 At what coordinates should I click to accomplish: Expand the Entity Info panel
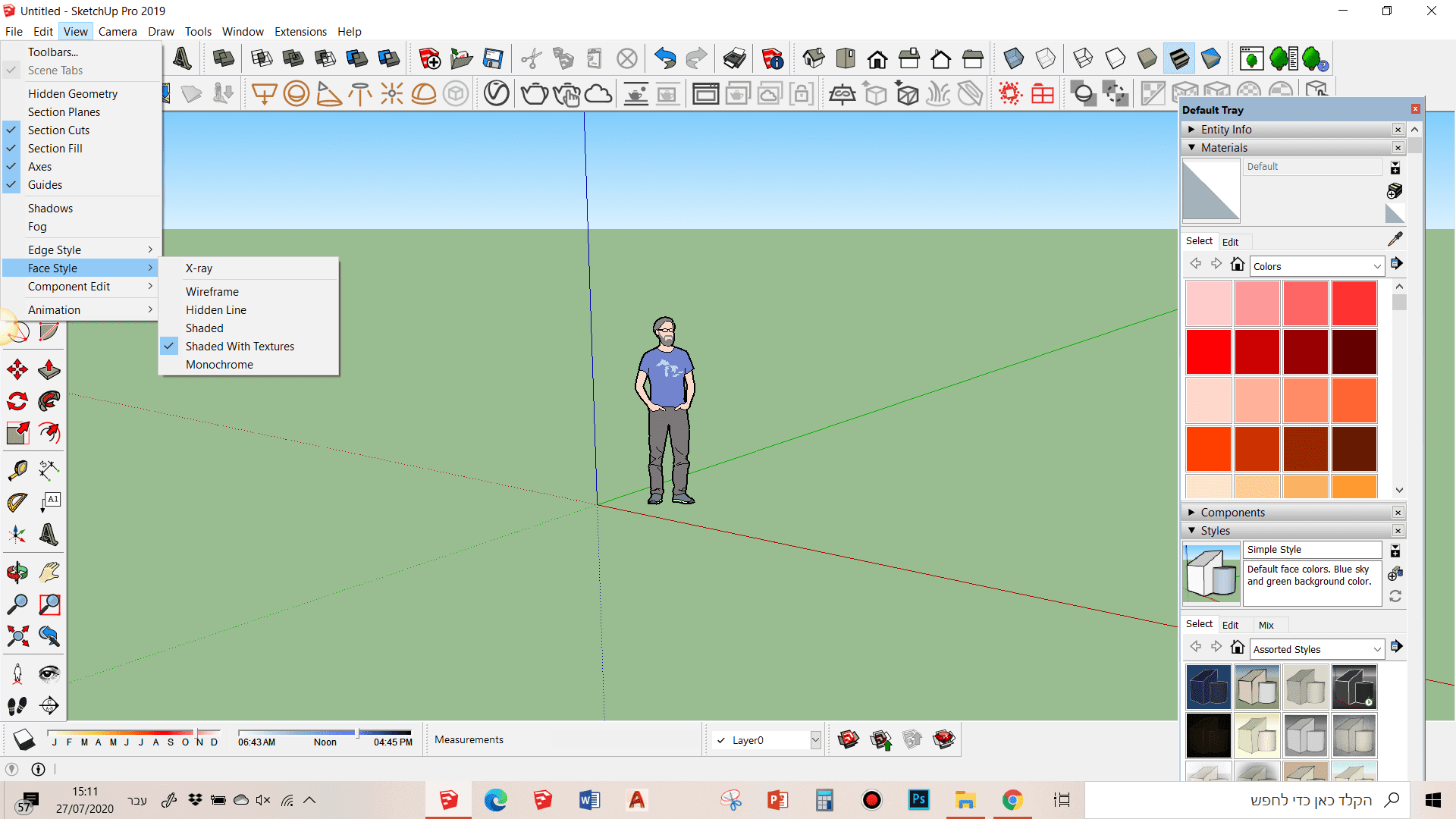click(x=1225, y=130)
